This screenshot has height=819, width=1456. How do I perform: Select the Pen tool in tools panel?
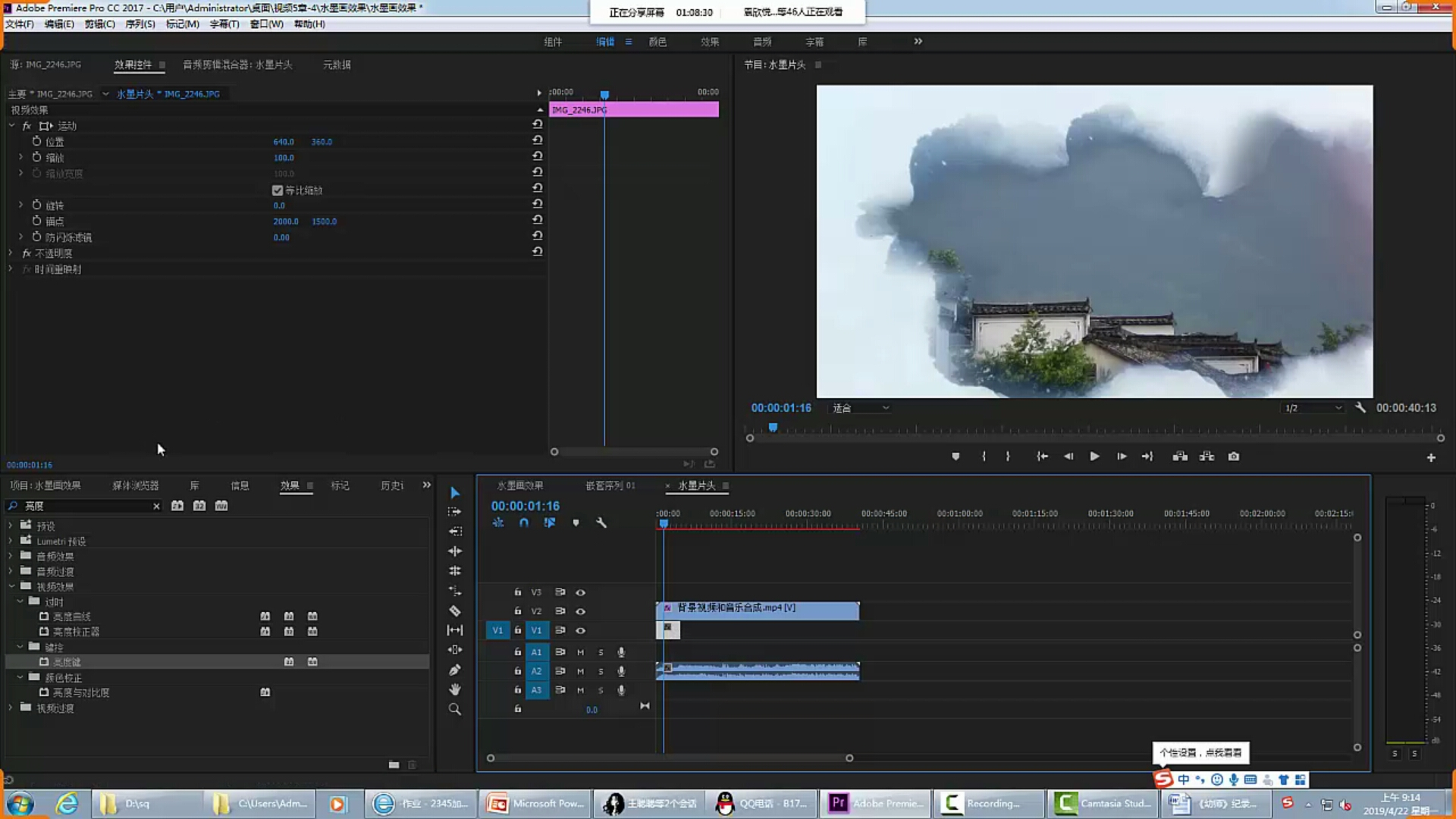click(x=455, y=670)
